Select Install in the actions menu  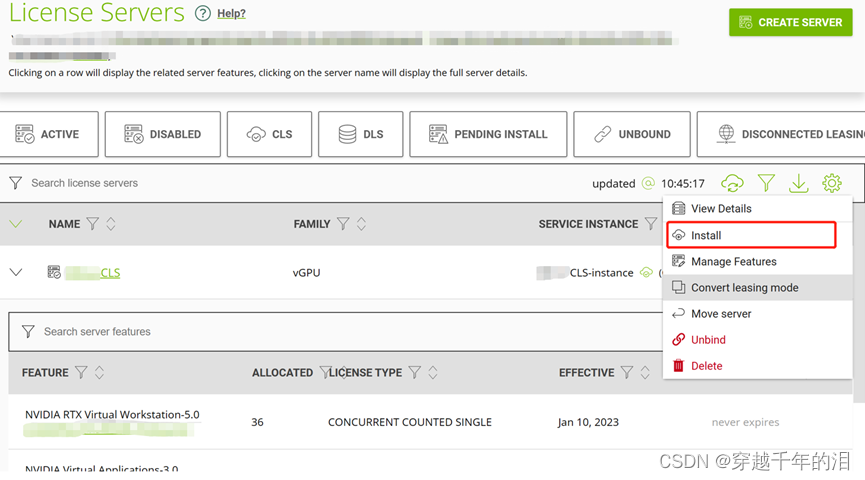[x=751, y=235]
